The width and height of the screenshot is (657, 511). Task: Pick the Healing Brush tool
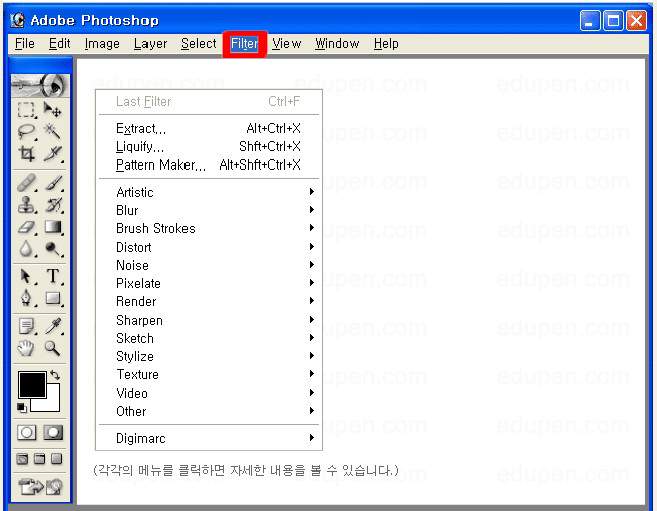click(x=26, y=183)
